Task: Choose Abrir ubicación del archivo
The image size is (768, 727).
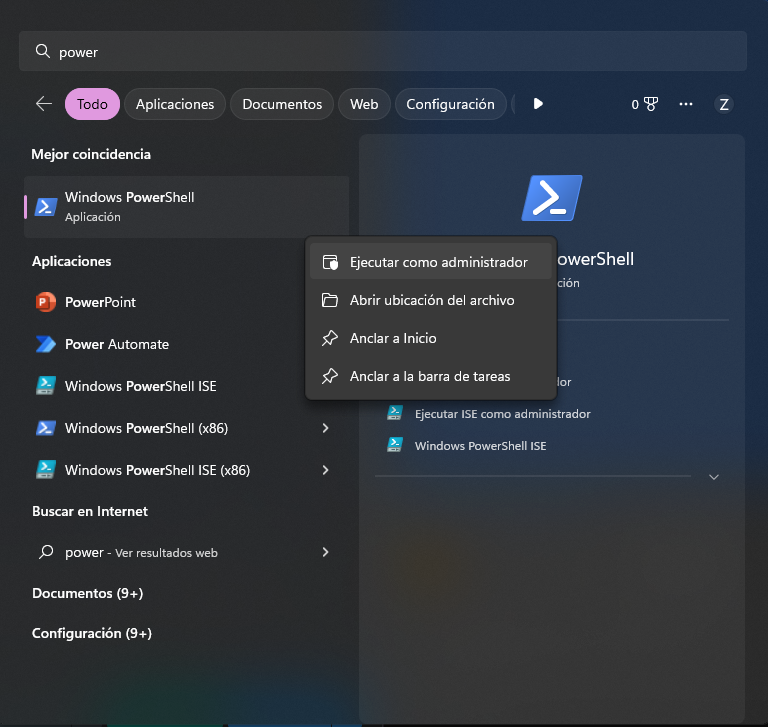Action: pos(431,300)
